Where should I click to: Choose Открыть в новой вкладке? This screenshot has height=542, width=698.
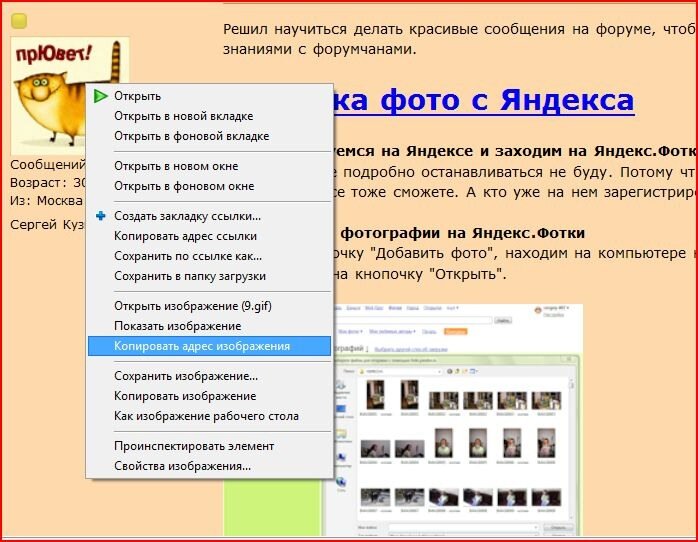[183, 116]
